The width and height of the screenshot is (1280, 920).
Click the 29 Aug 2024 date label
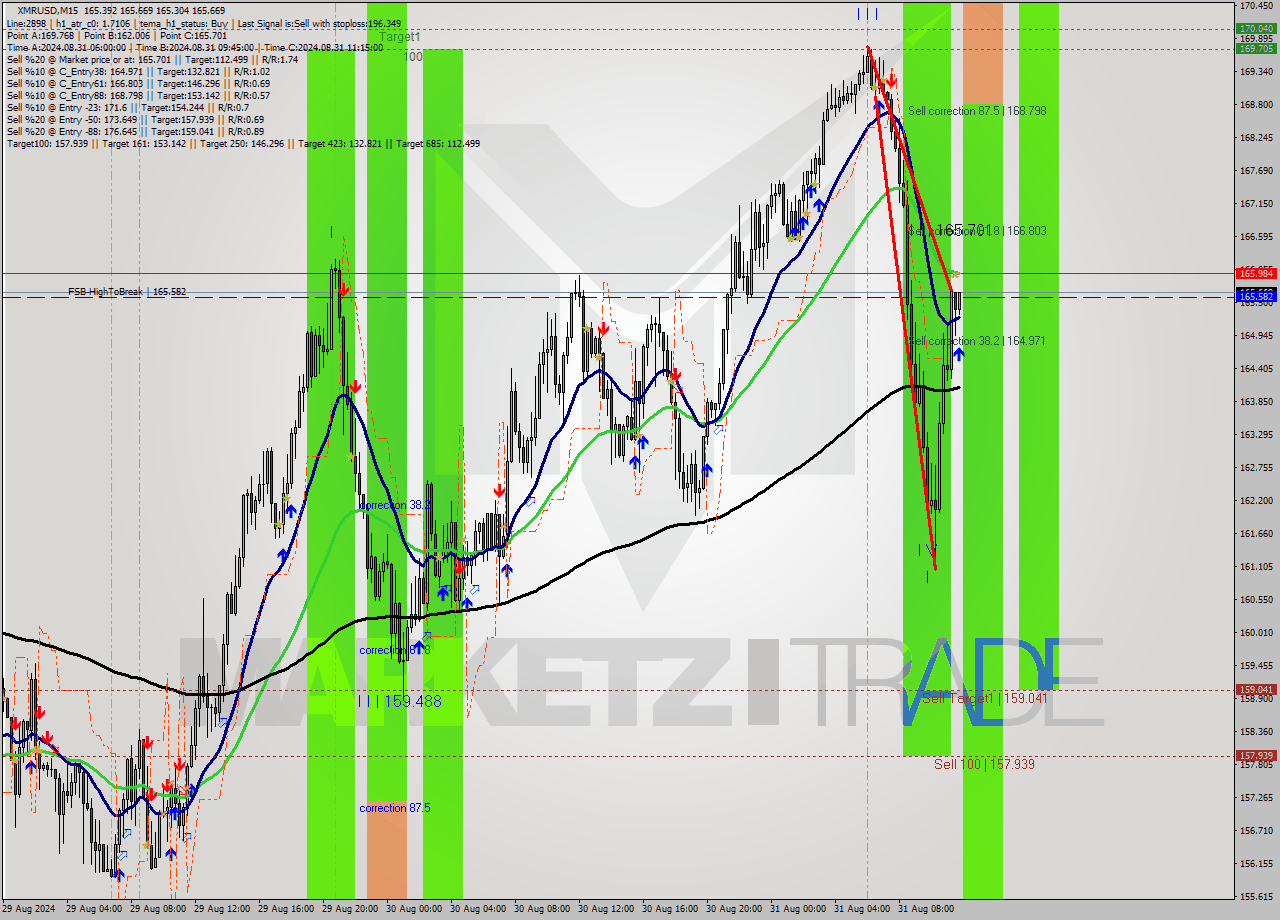(30, 909)
